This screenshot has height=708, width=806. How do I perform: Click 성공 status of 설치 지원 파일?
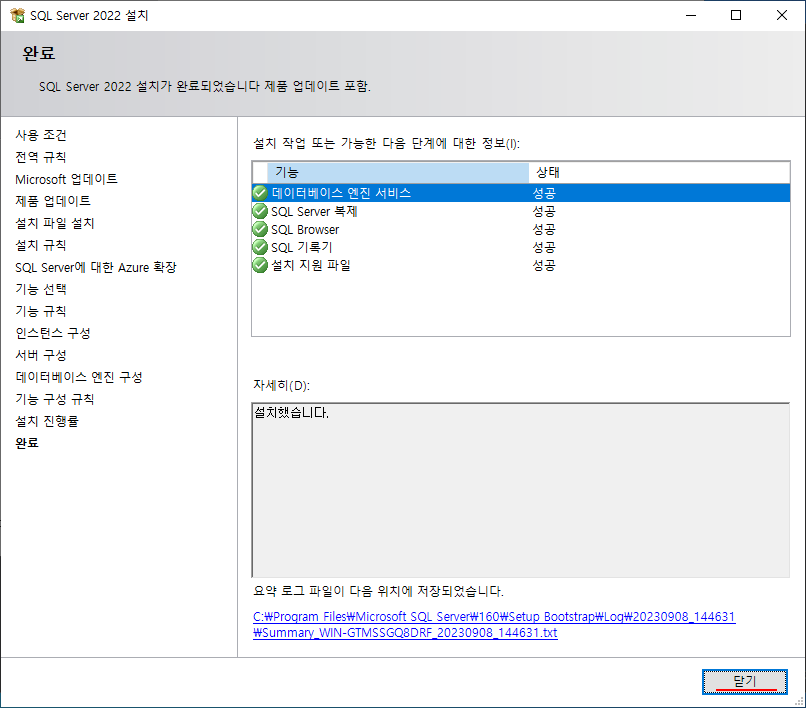click(544, 265)
